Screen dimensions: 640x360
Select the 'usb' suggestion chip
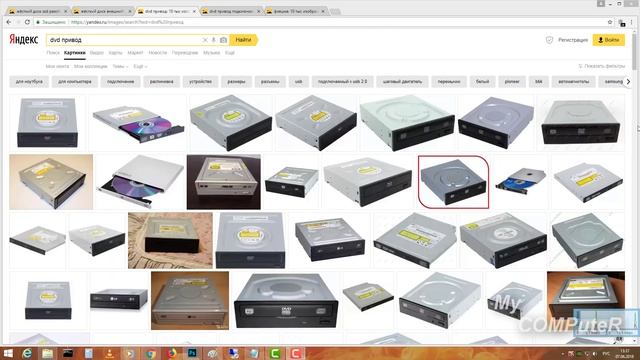tap(298, 82)
